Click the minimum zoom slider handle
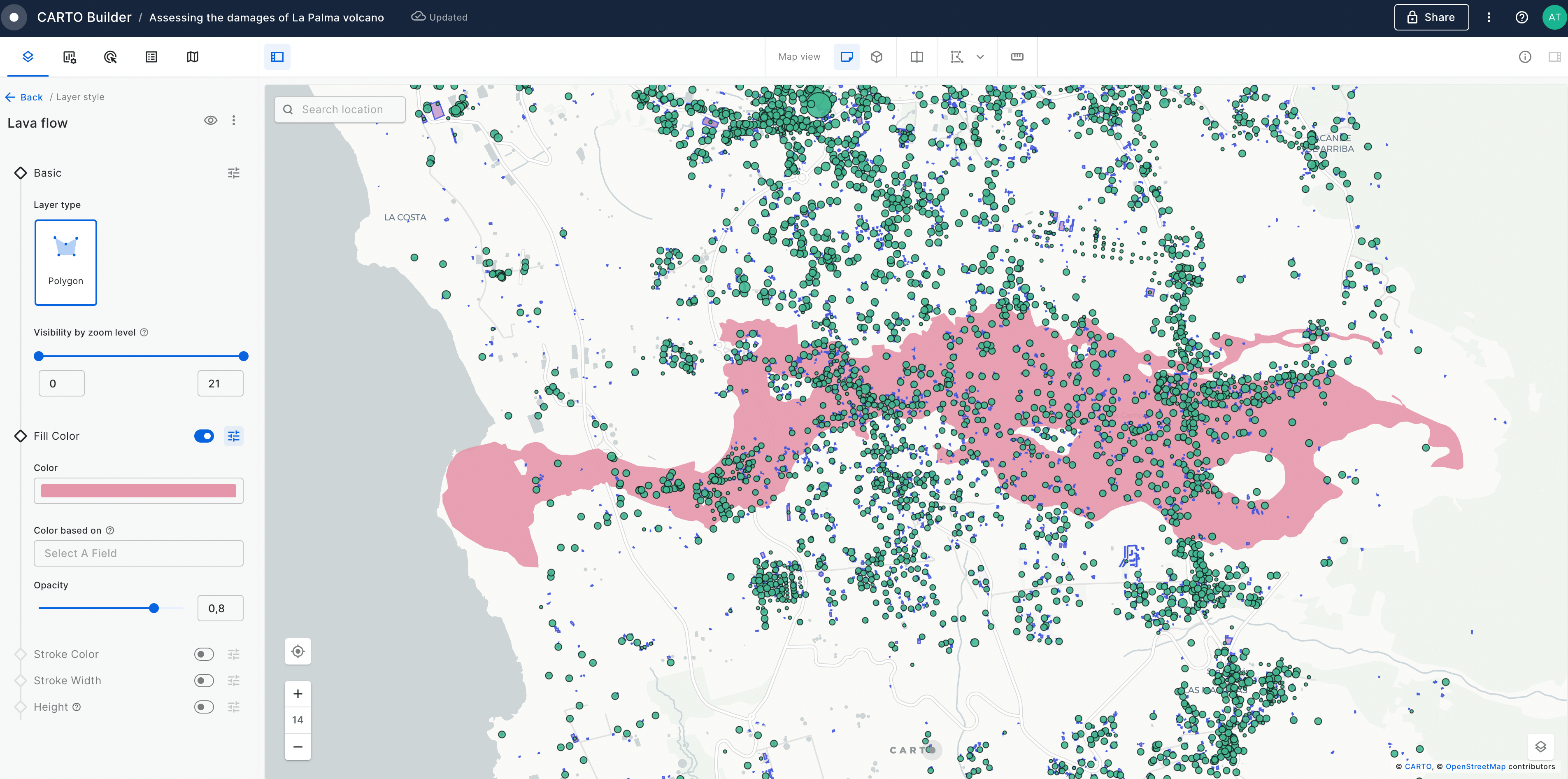1568x779 pixels. [39, 356]
